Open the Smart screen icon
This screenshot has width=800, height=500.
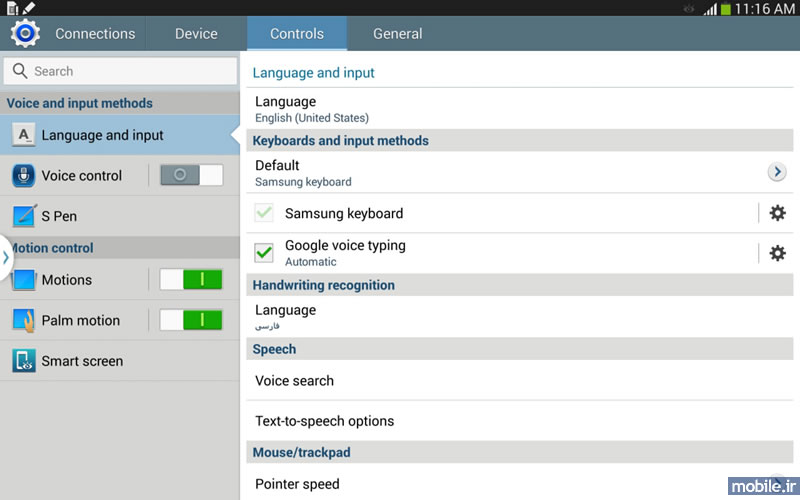[24, 361]
